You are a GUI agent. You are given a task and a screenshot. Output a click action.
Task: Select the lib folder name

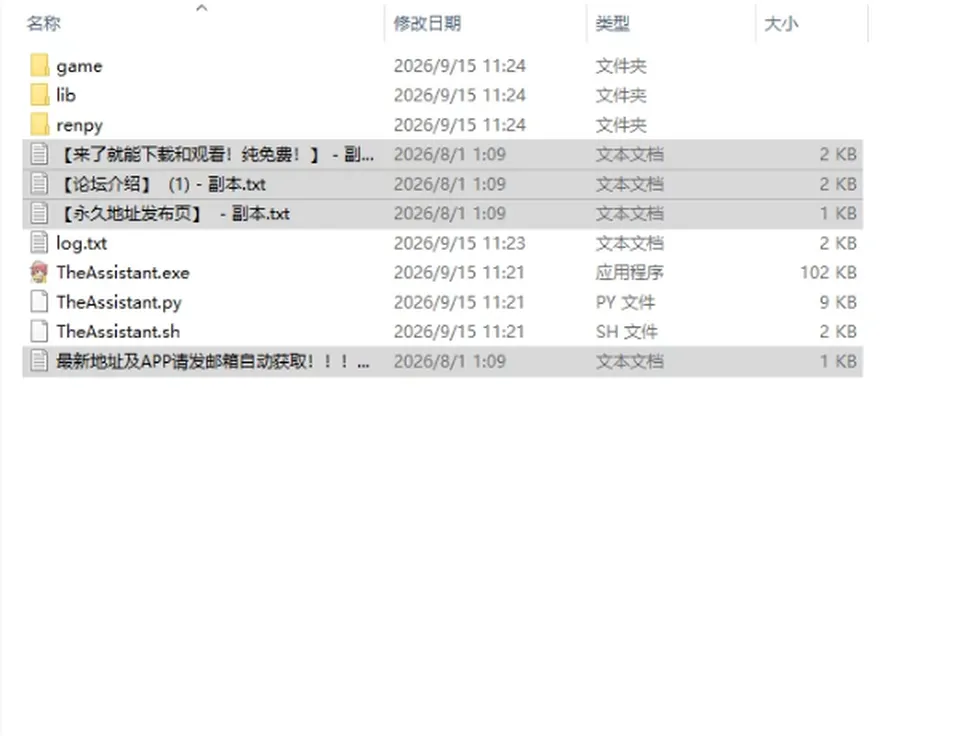tap(66, 95)
